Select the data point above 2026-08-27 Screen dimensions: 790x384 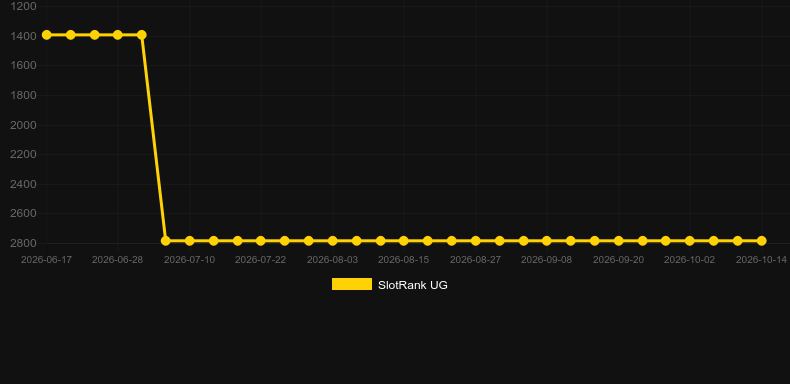pyautogui.click(x=476, y=241)
